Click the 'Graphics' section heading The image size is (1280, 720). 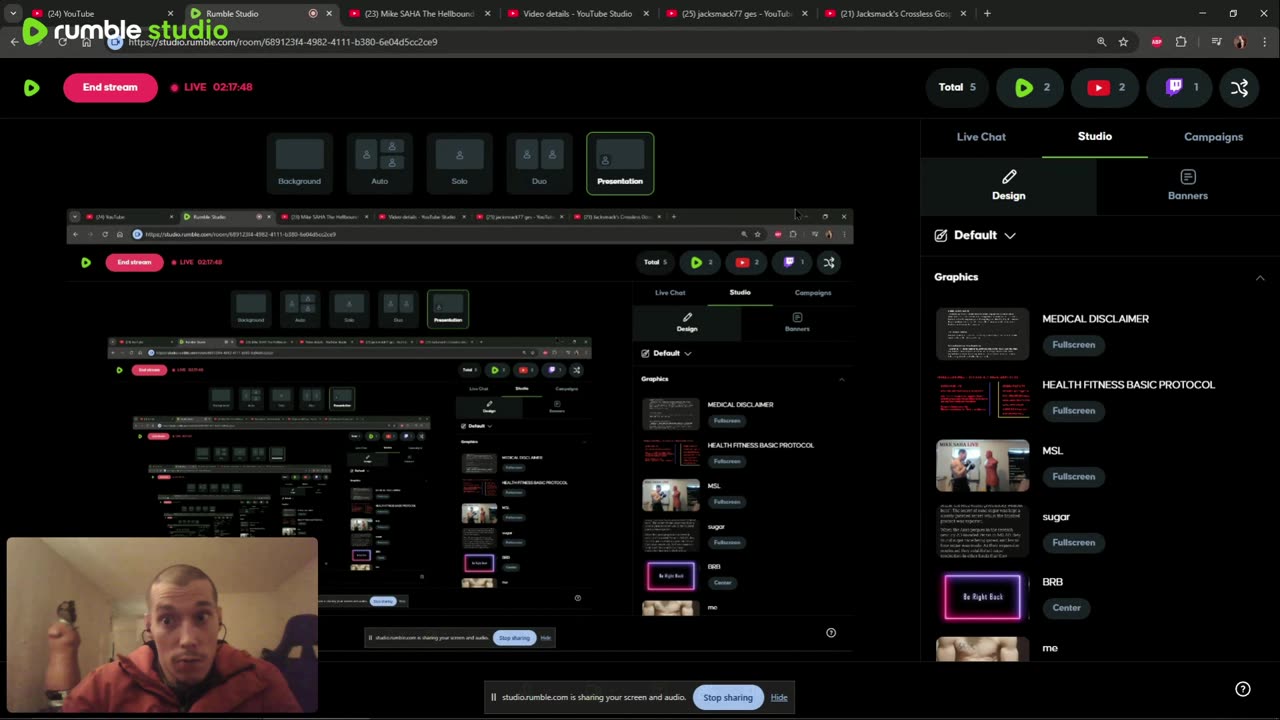click(956, 277)
